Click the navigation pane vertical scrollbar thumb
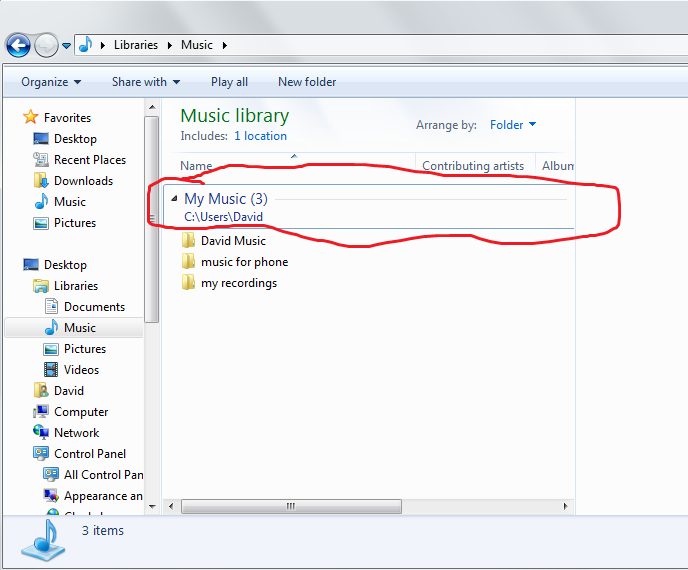This screenshot has height=570, width=688. pyautogui.click(x=152, y=219)
